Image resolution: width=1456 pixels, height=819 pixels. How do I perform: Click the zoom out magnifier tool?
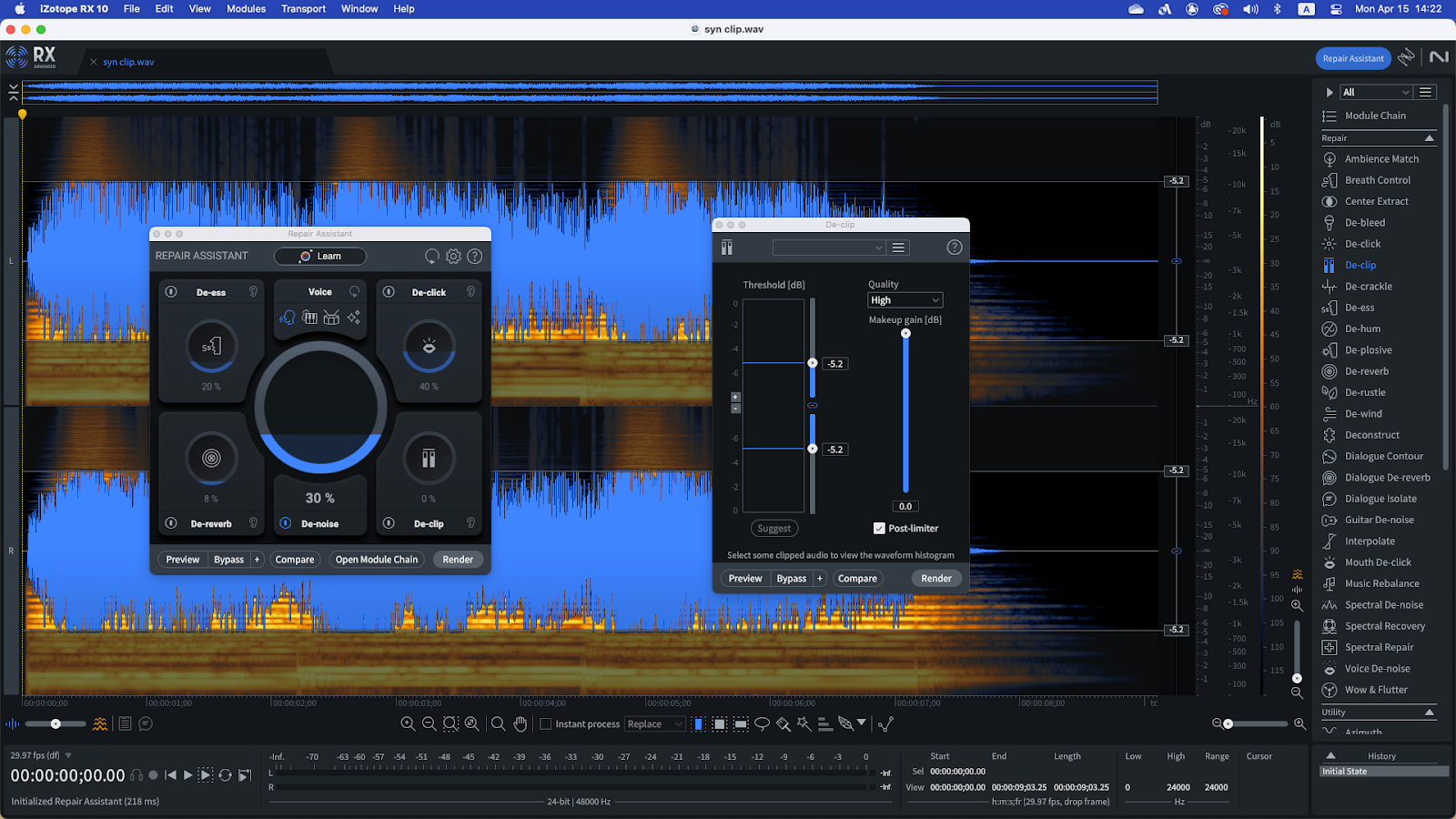pyautogui.click(x=429, y=724)
